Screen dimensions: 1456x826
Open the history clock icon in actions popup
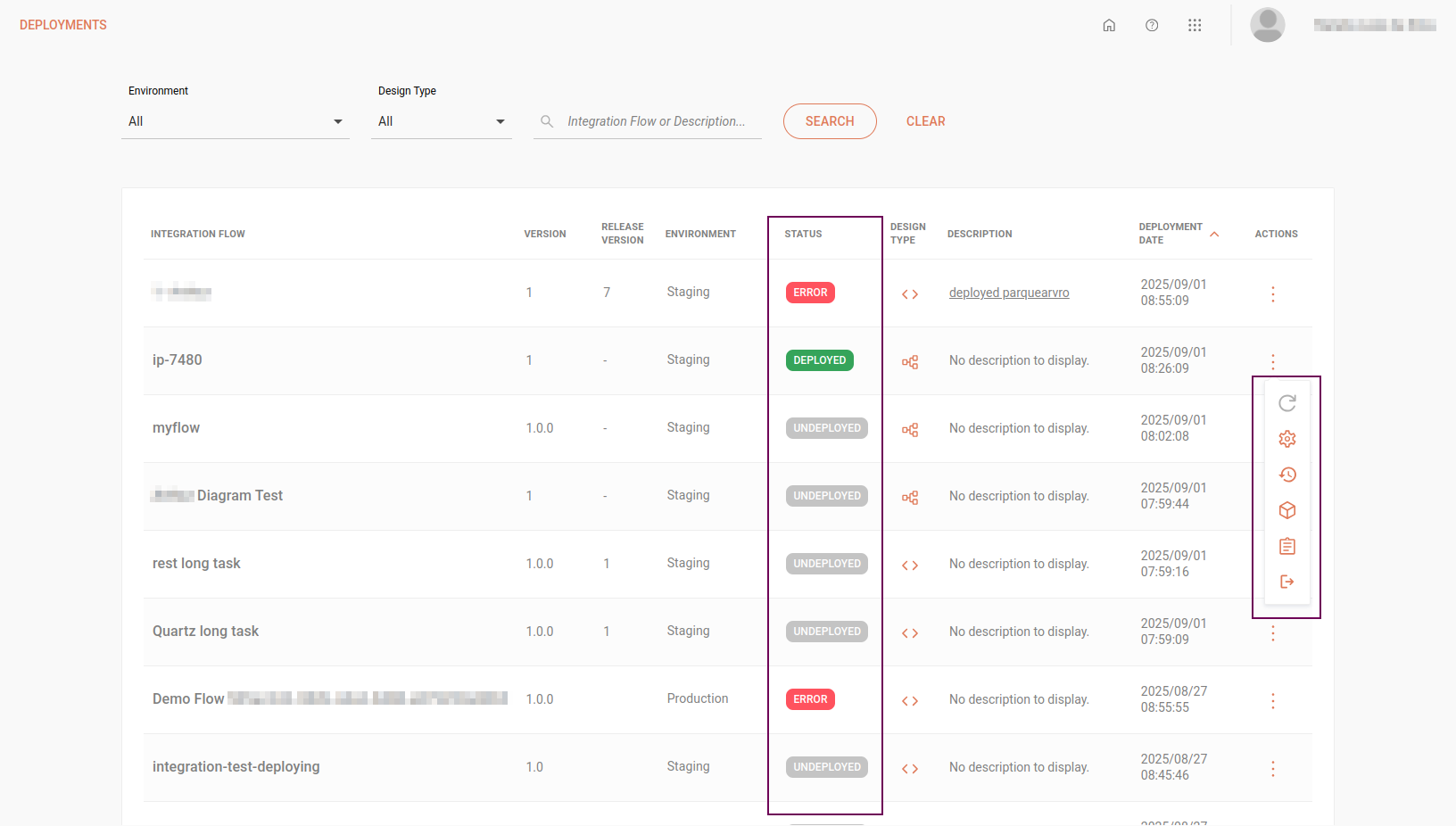(x=1286, y=475)
